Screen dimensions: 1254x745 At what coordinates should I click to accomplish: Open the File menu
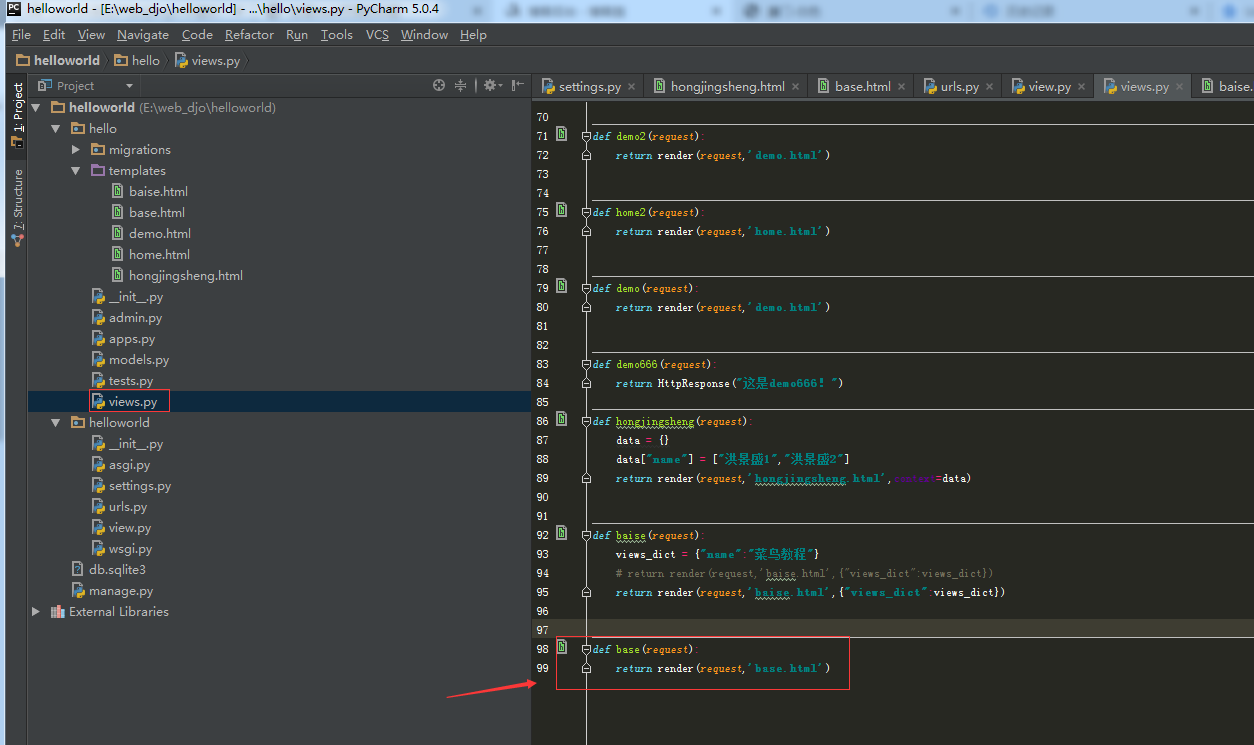pos(21,35)
